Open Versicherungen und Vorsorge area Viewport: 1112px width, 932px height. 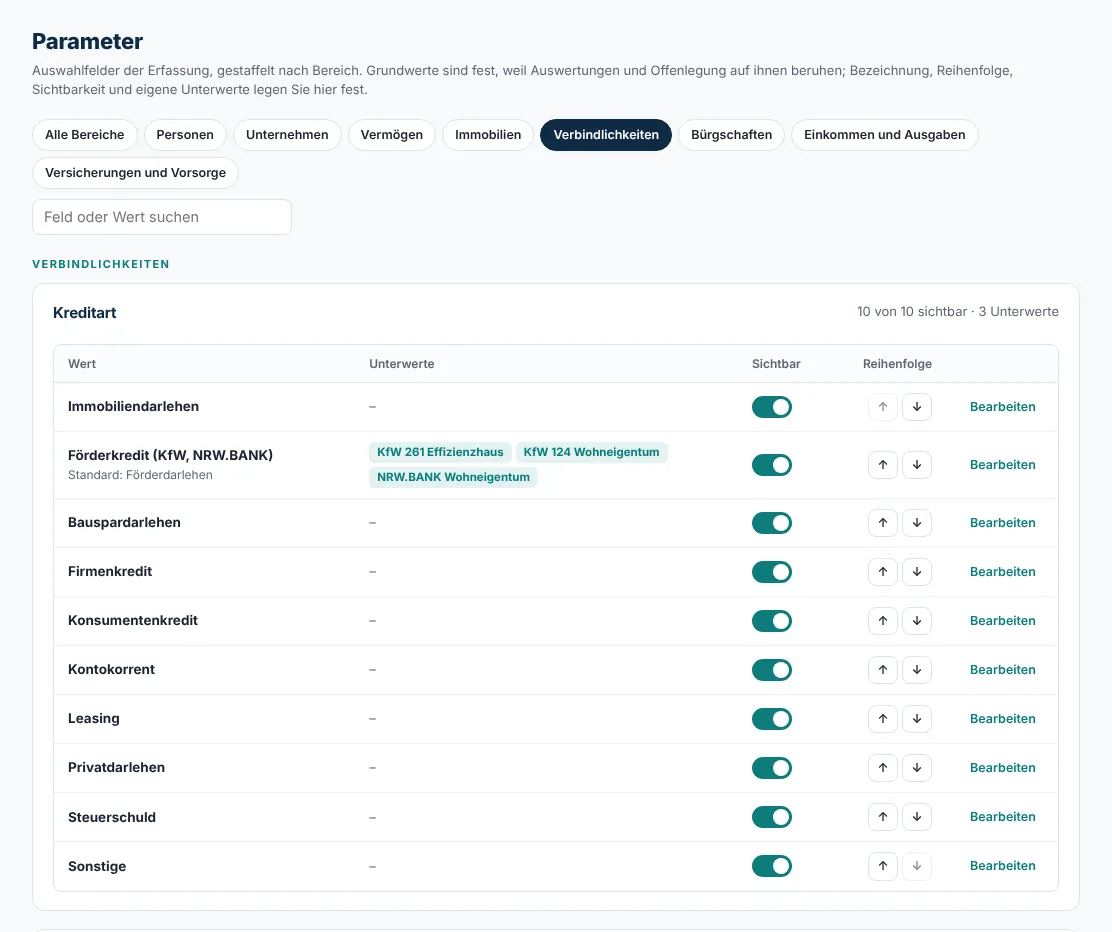tap(135, 173)
